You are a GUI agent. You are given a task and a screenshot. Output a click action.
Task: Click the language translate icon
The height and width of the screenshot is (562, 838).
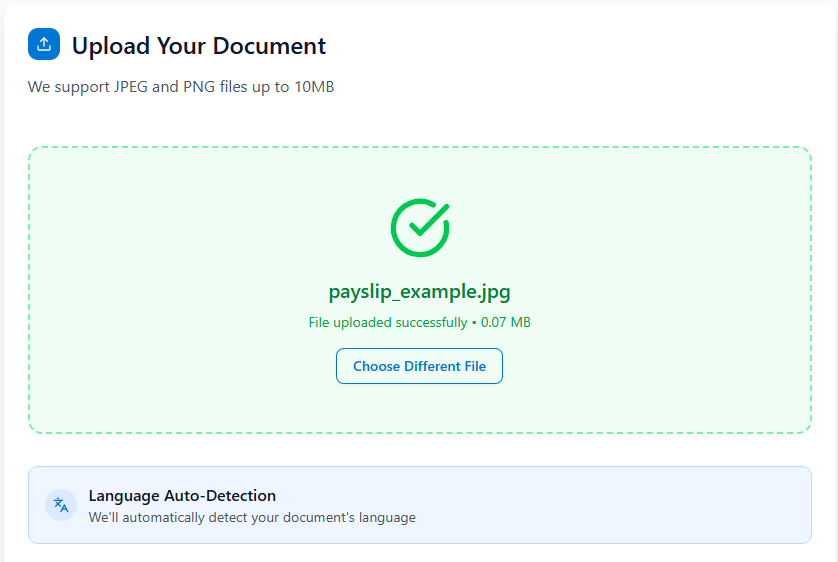coord(61,505)
